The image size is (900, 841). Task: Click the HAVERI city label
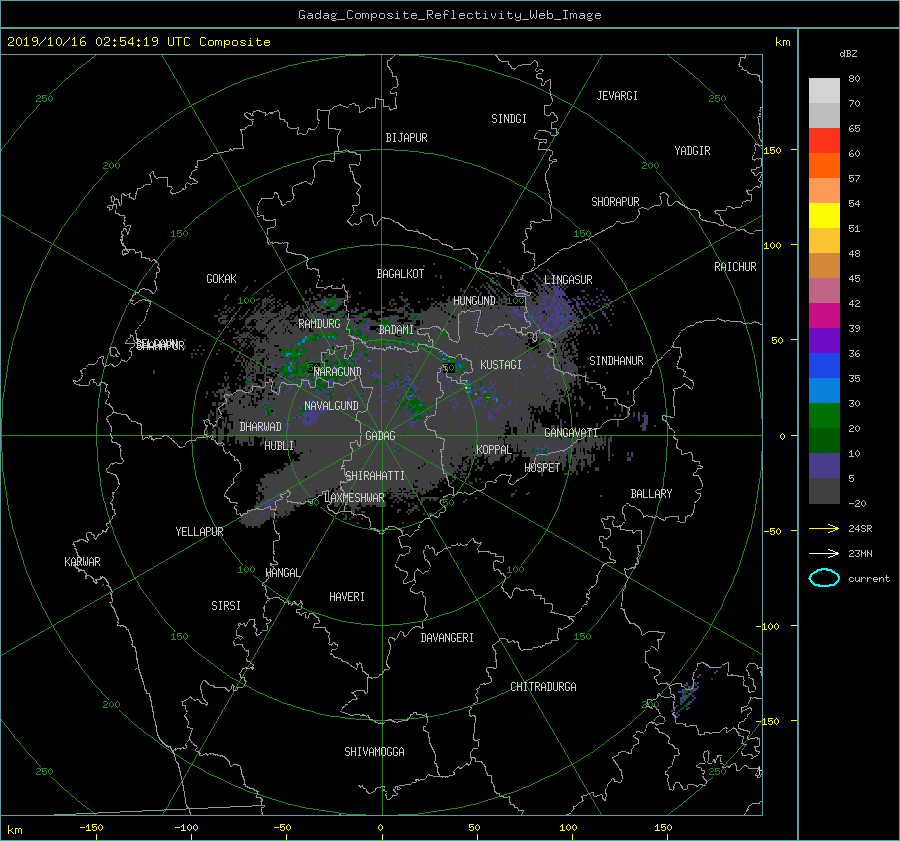347,597
